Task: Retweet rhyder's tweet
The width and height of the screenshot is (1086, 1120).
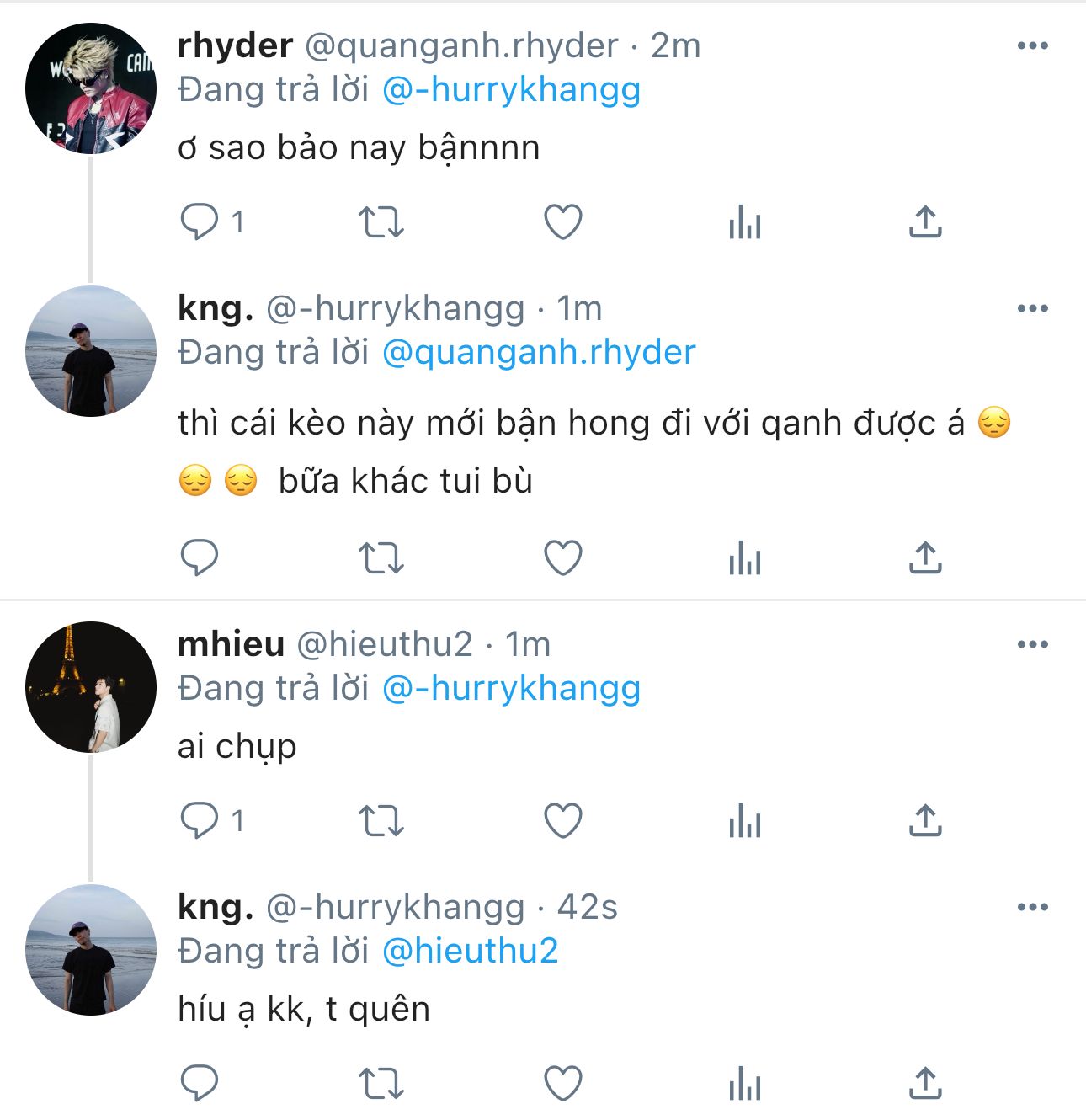Action: tap(381, 222)
